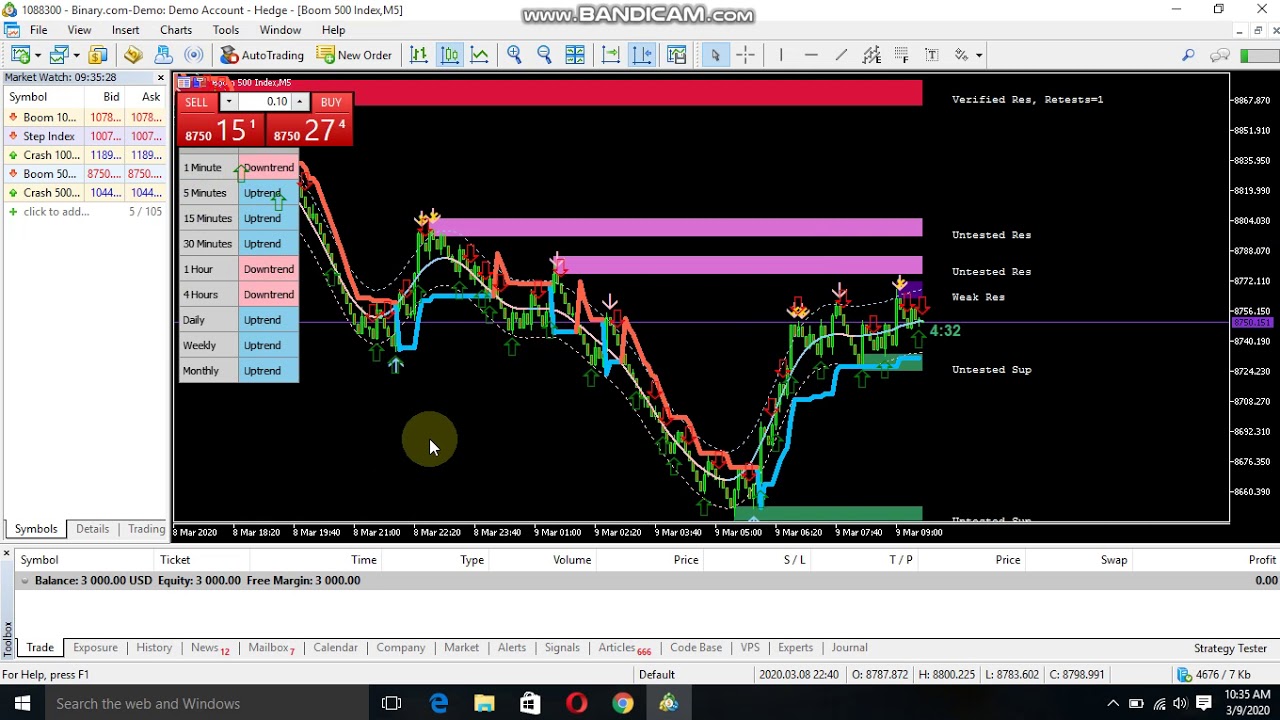This screenshot has height=720, width=1280.
Task: Activate the standard cursor mode
Action: pos(714,55)
